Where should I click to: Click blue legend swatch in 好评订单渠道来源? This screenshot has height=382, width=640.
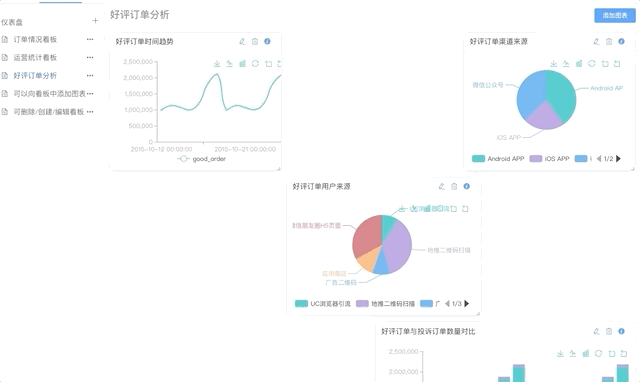(581, 159)
